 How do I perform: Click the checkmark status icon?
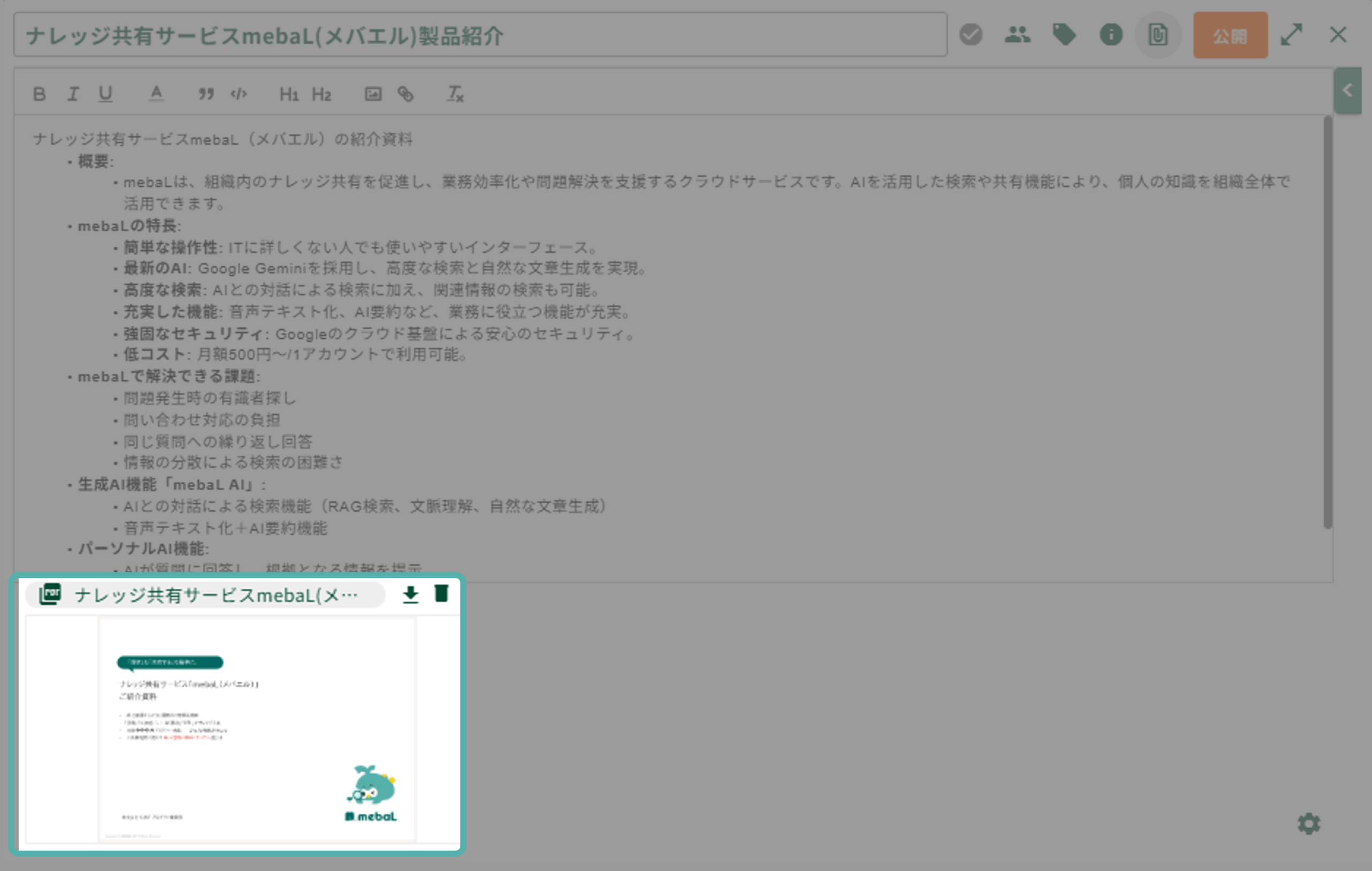pos(971,35)
